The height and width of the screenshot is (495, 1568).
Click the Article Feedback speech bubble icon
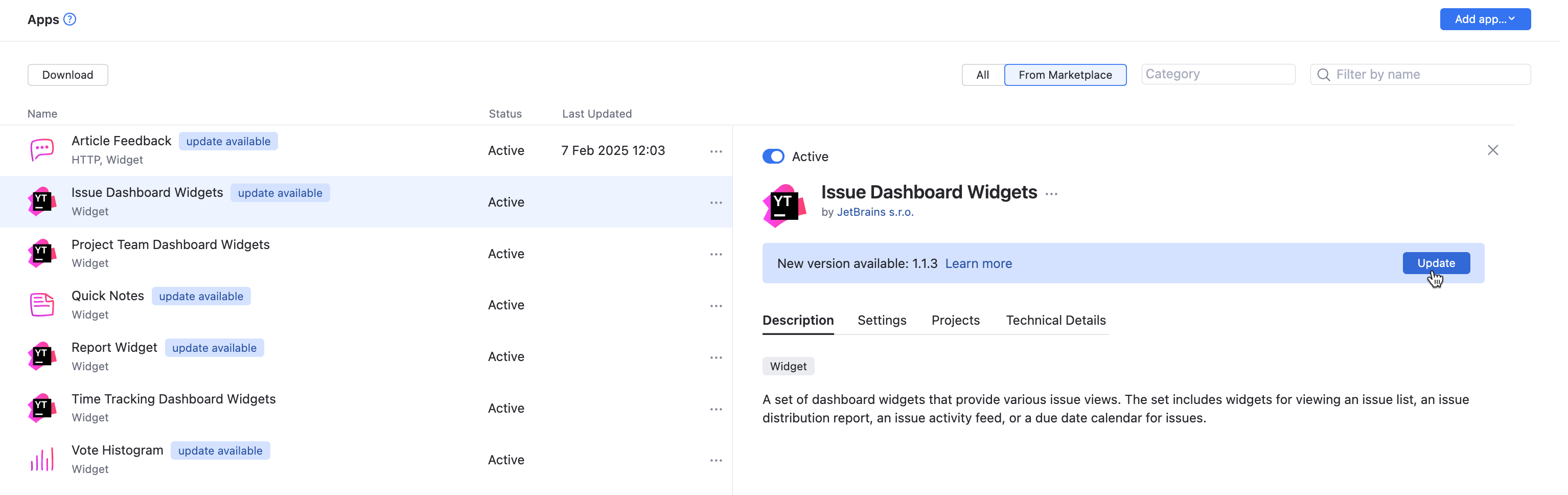[42, 150]
